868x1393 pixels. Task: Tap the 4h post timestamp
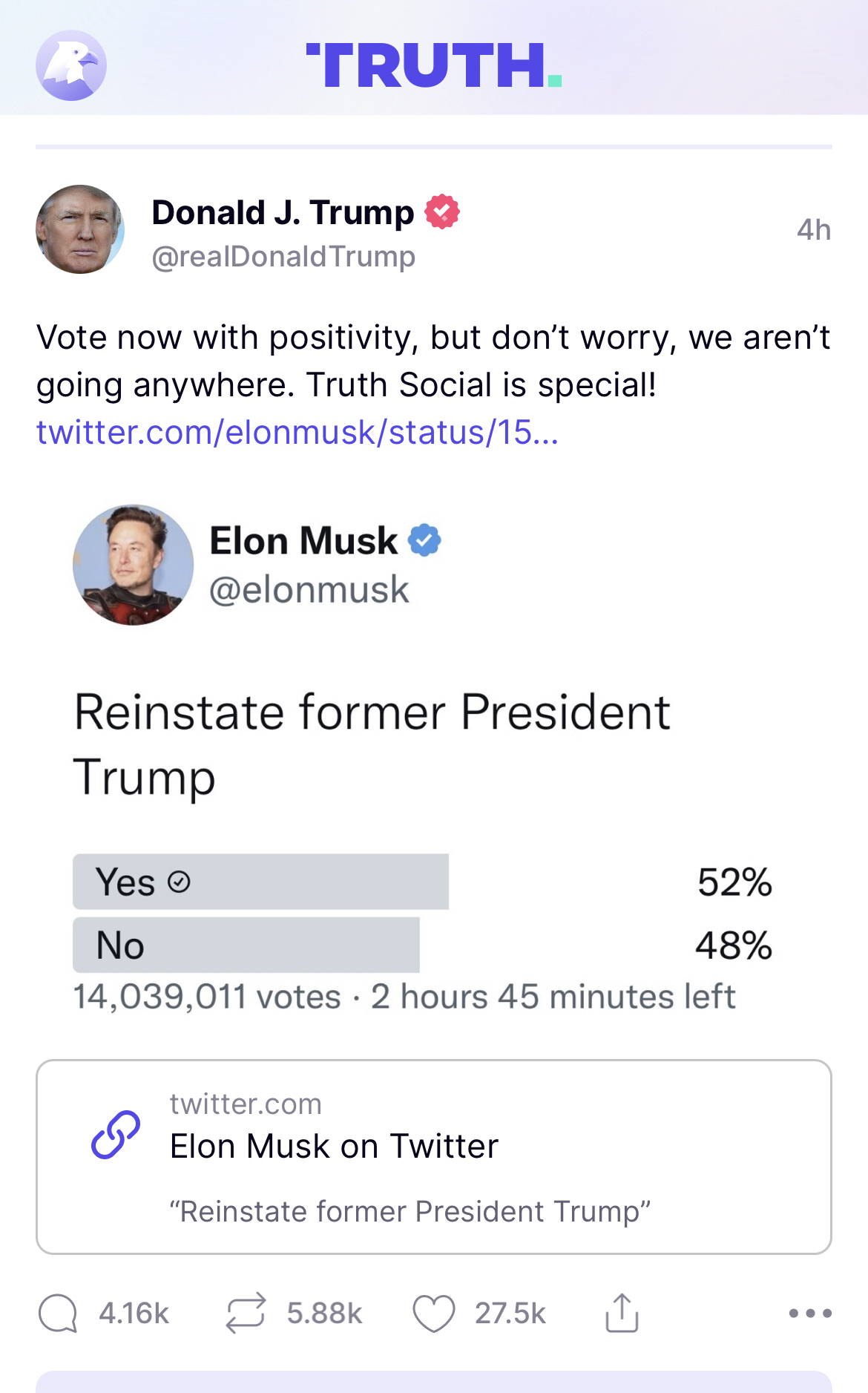click(813, 230)
